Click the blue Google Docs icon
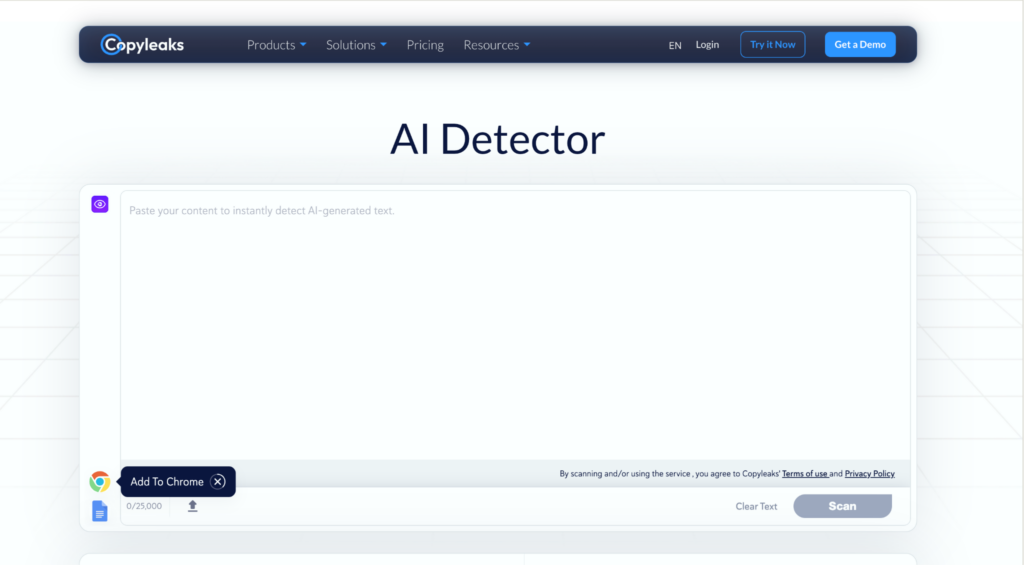This screenshot has height=565, width=1024. click(x=100, y=511)
